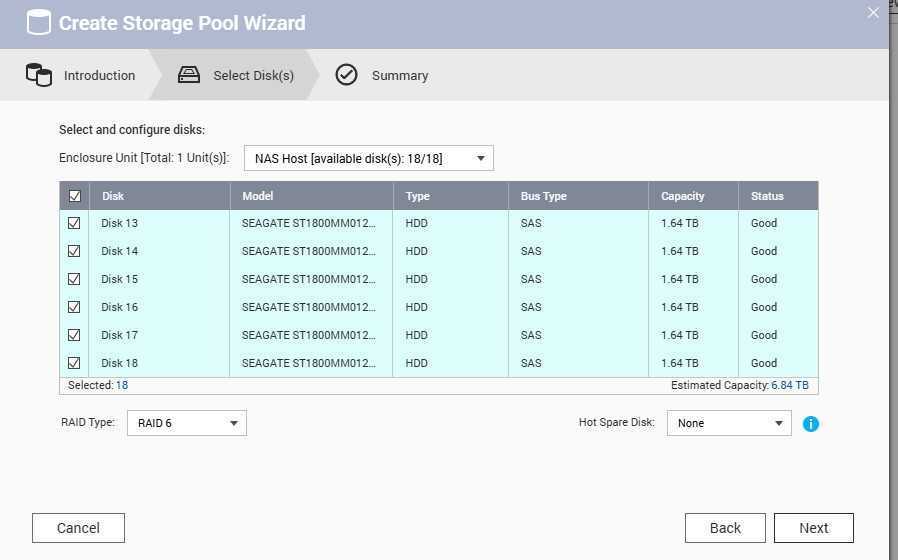Click the Summary step checkmark icon

coord(346,75)
